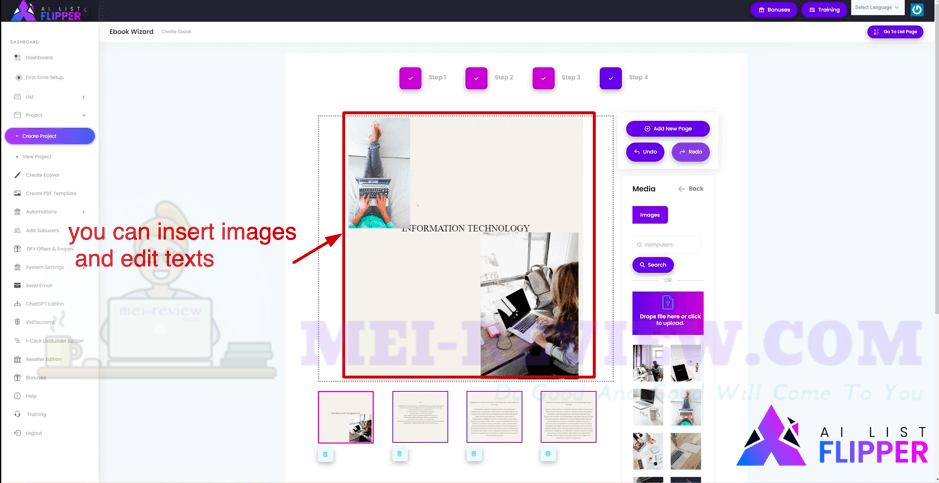This screenshot has width=939, height=483.
Task: Click the Step 1 checkmark box
Action: (x=410, y=78)
